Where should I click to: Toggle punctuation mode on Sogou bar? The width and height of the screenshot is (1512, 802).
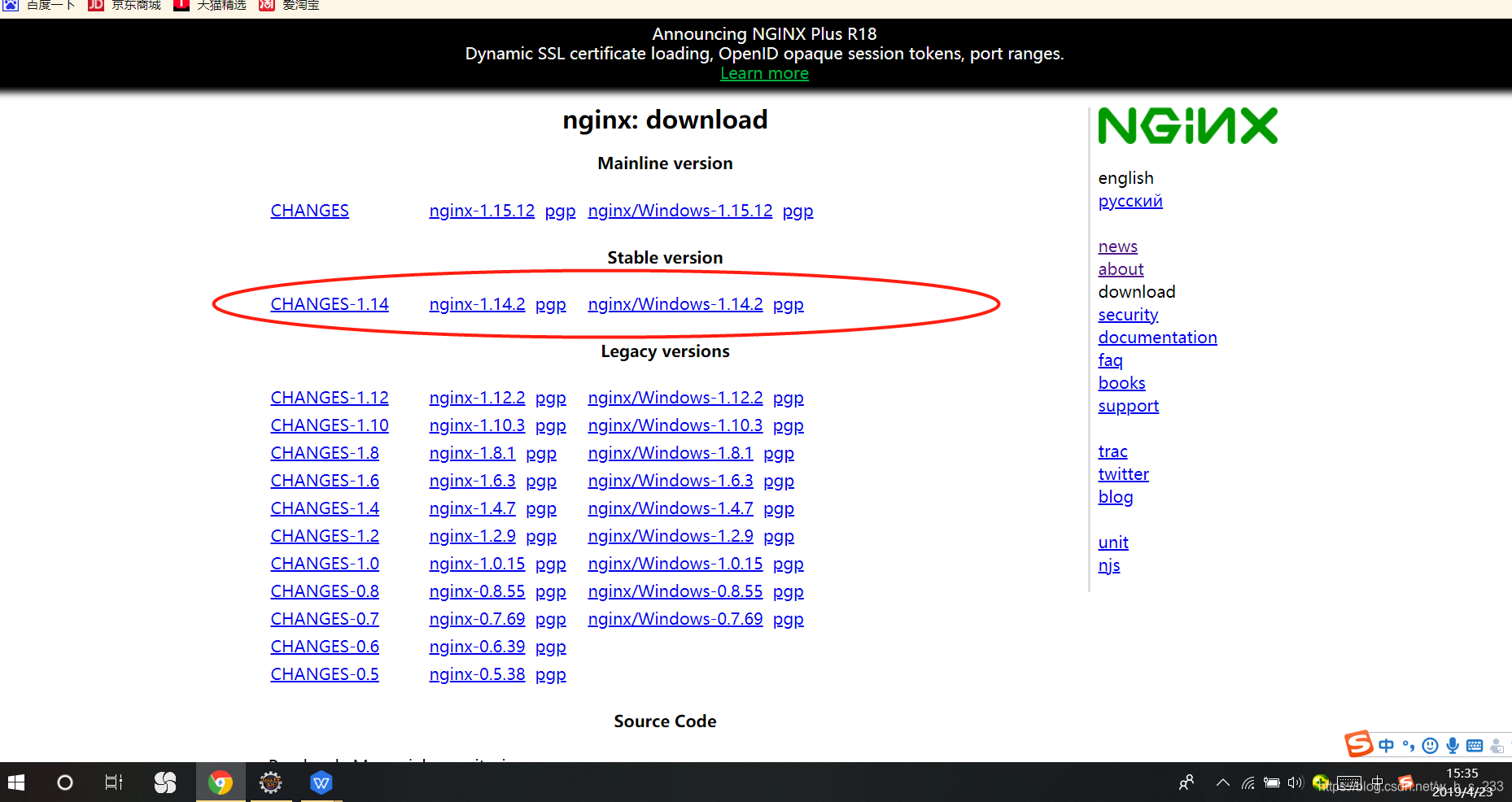tap(1409, 745)
